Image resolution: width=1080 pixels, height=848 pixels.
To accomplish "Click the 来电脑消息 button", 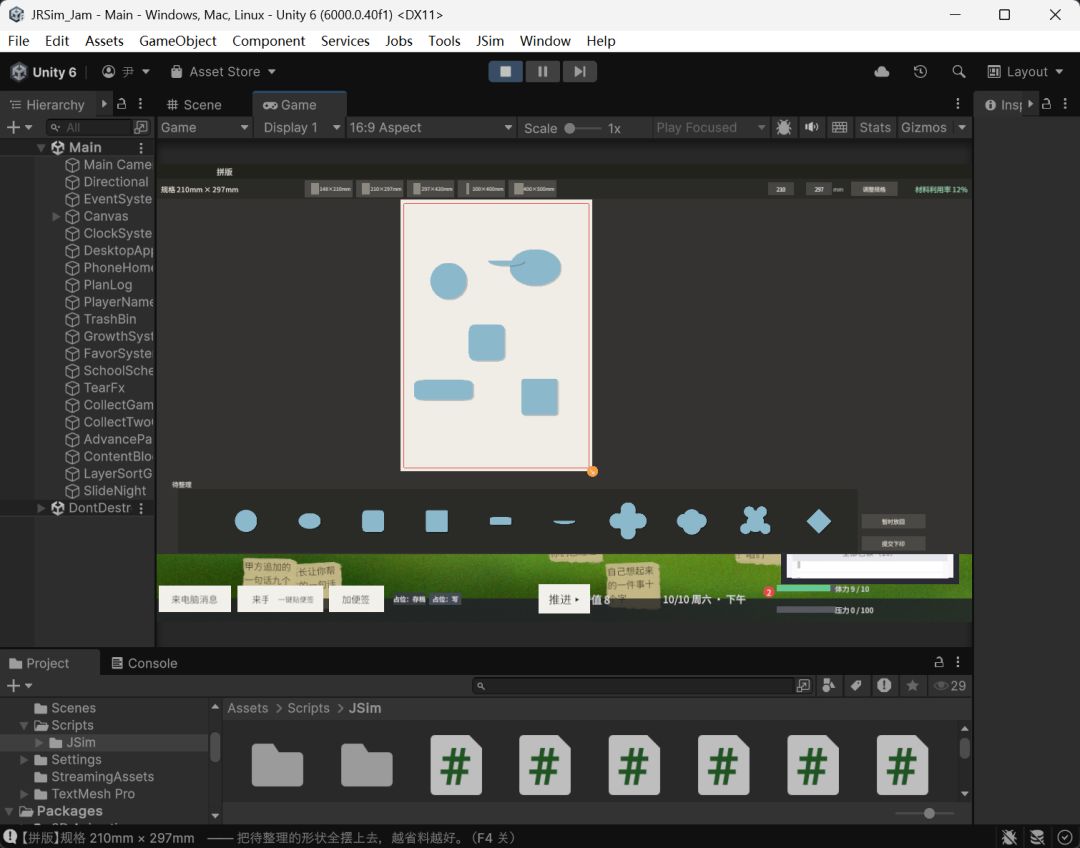I will point(194,599).
